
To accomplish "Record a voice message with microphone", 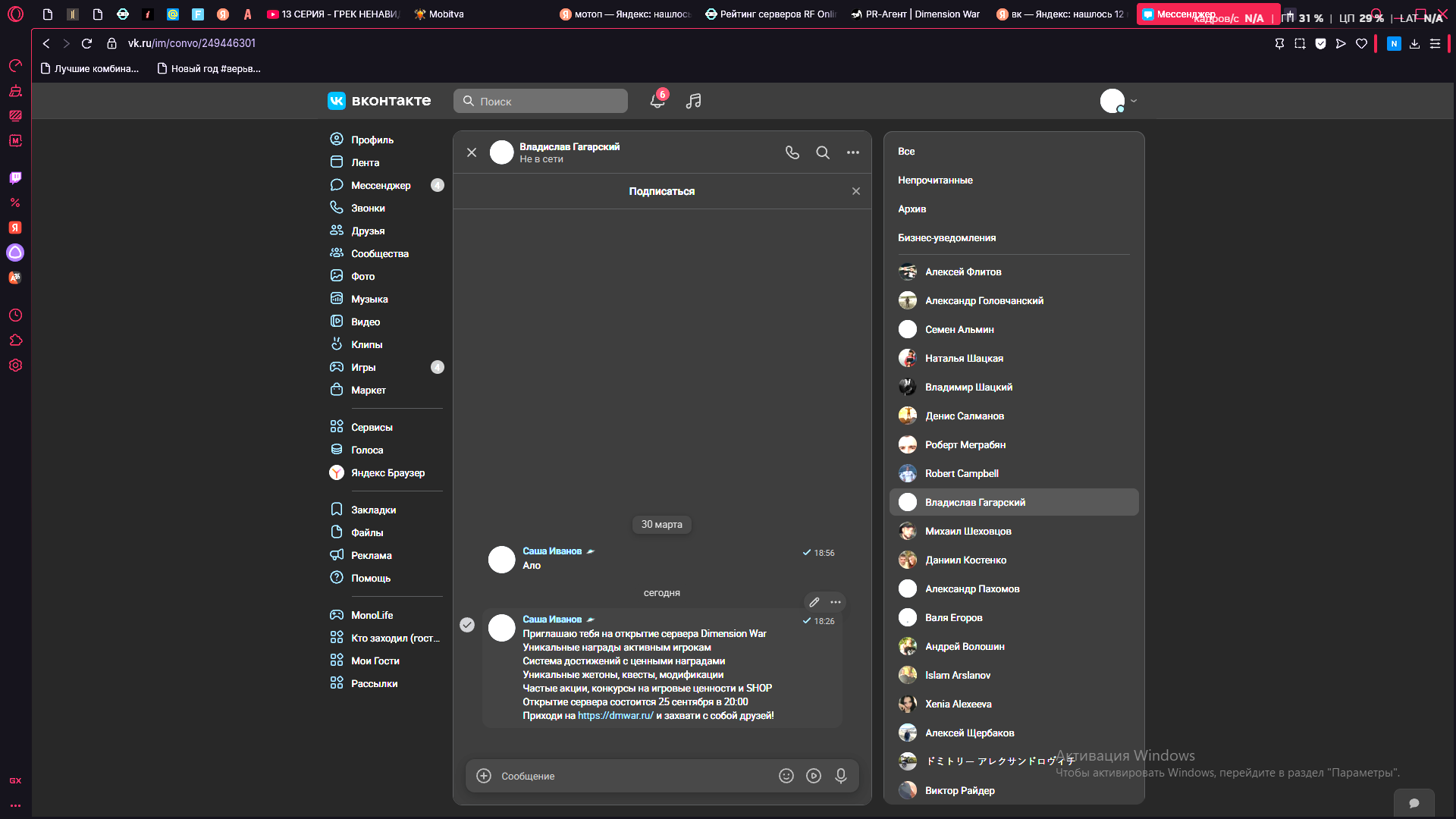I will tap(841, 776).
